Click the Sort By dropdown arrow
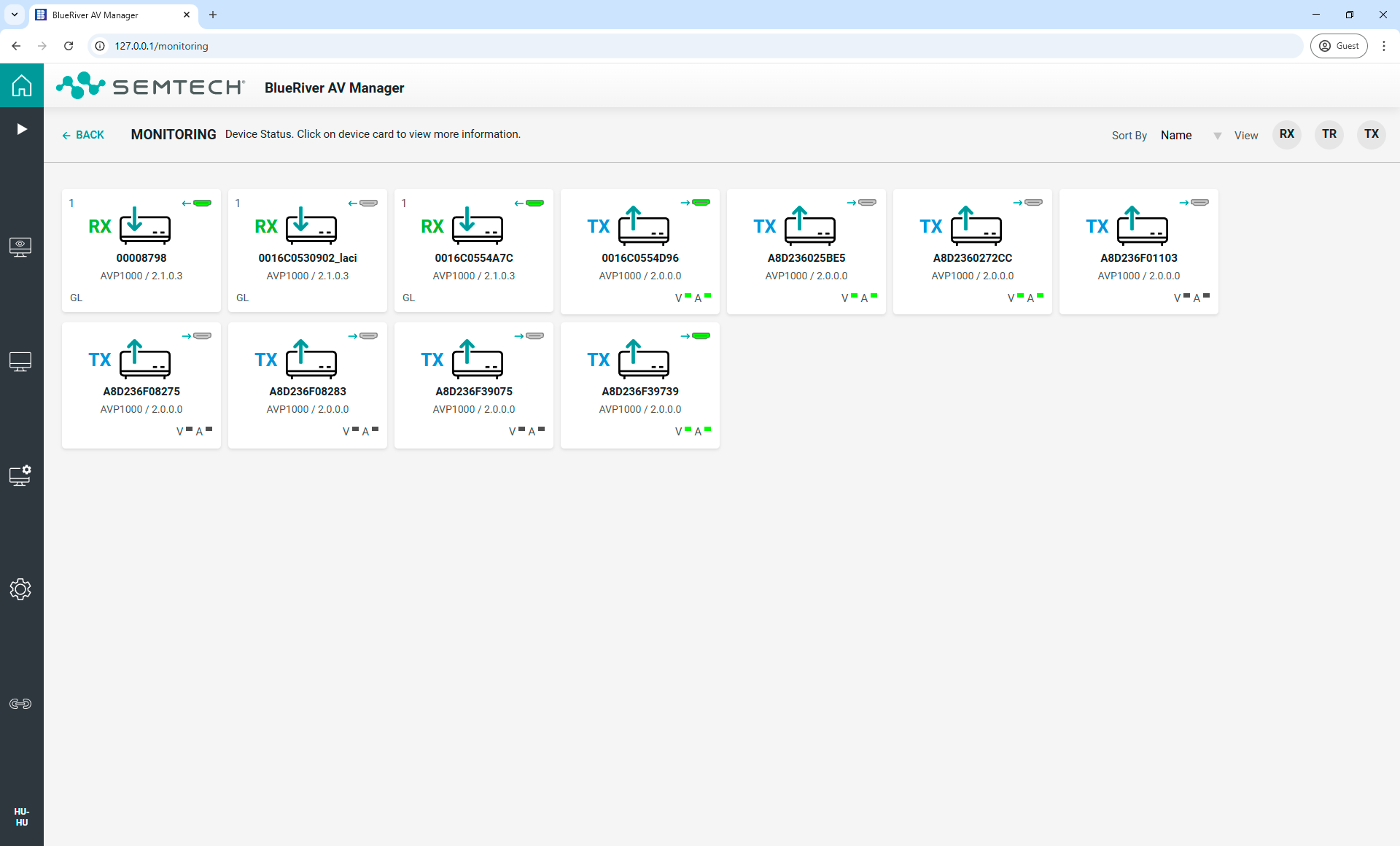The height and width of the screenshot is (846, 1400). [1217, 136]
